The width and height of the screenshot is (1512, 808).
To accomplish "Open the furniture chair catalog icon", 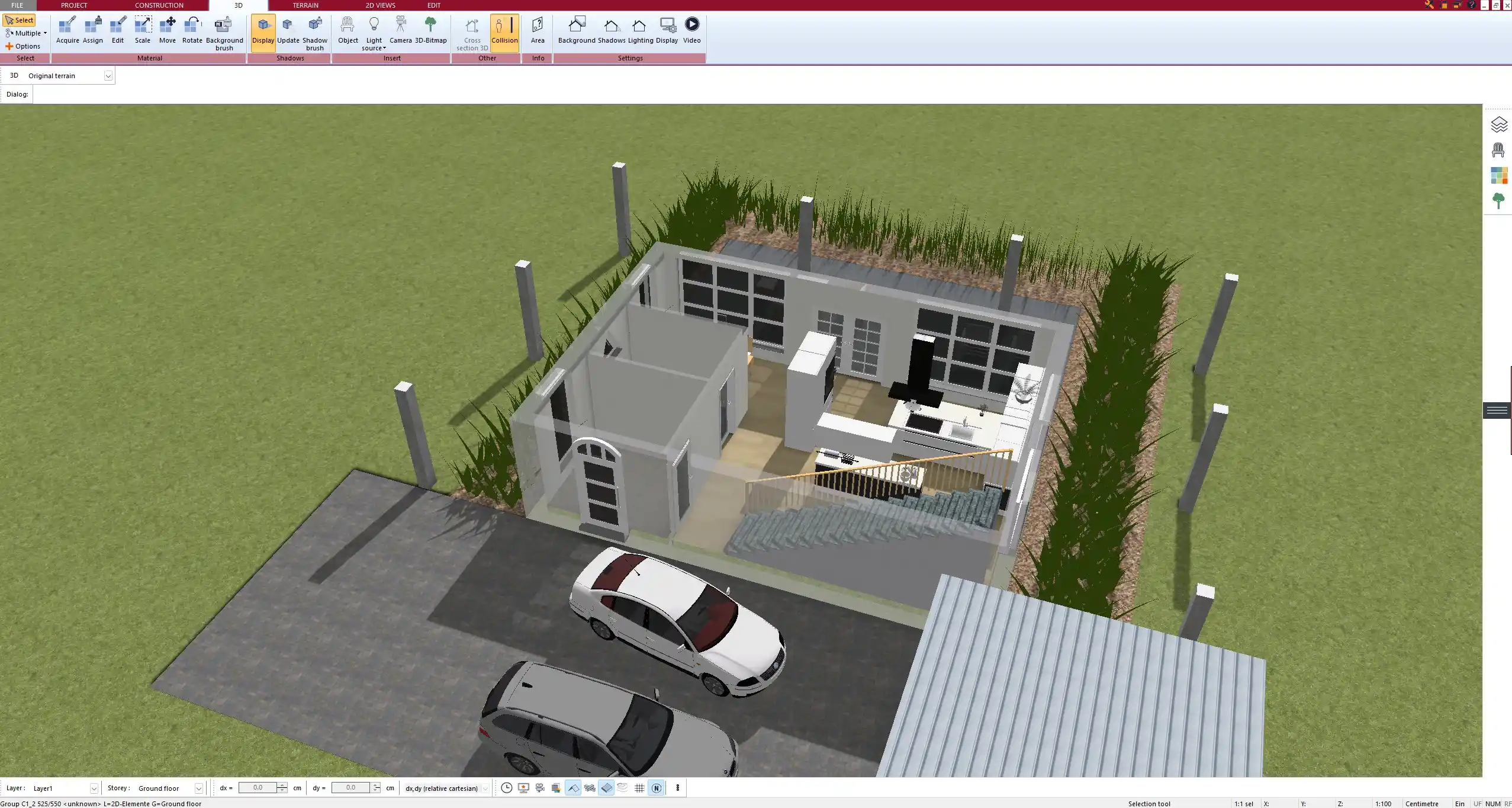I will [1498, 150].
